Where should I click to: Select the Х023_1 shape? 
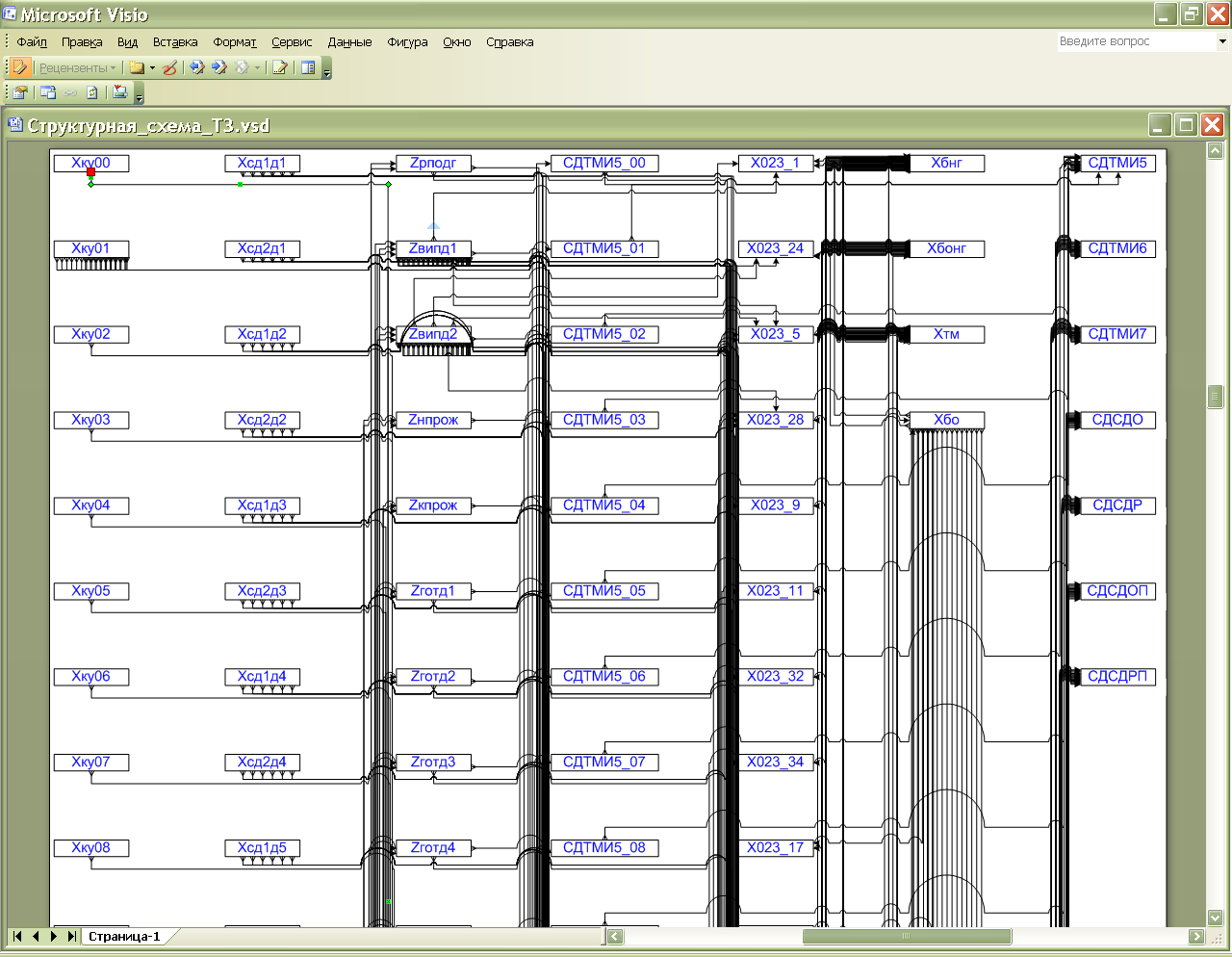[776, 163]
